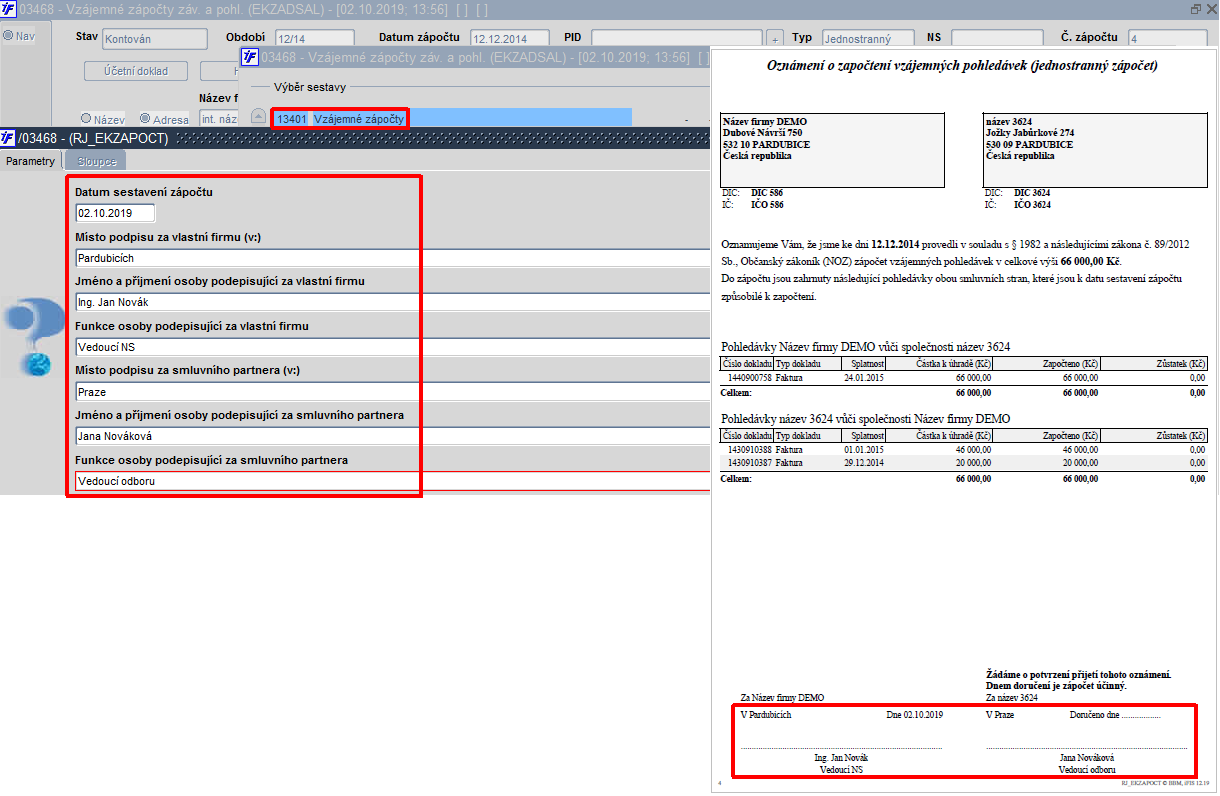
Task: Click the report selection window logo icon
Action: click(x=250, y=57)
